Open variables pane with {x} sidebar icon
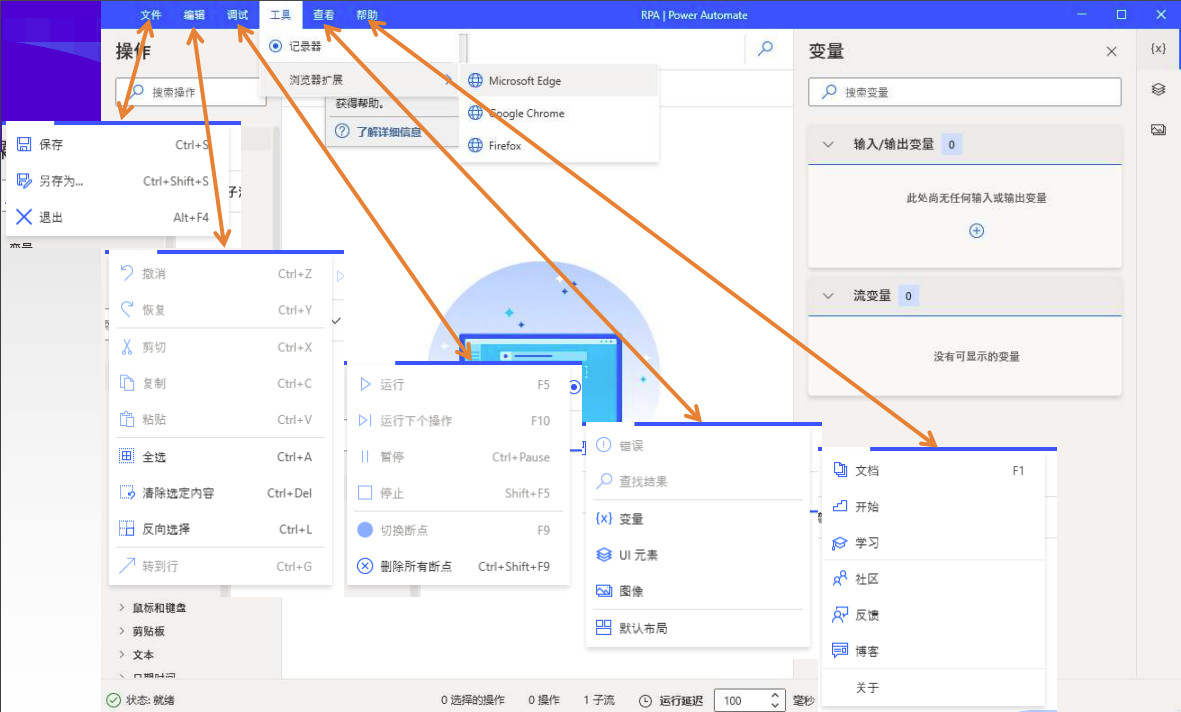Screen dimensions: 1181x712 click(1158, 48)
